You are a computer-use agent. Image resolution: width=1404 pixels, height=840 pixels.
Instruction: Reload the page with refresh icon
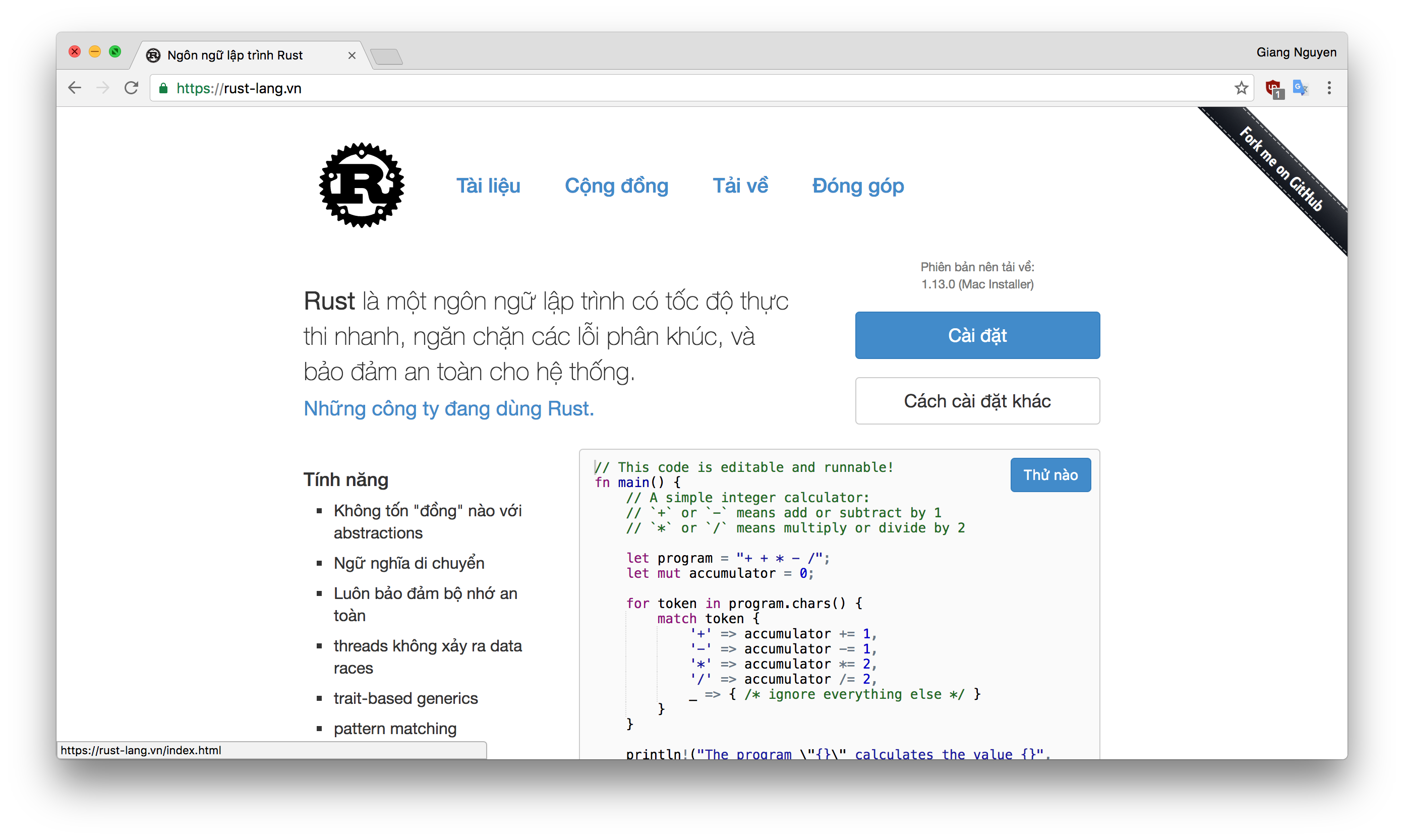coord(131,88)
